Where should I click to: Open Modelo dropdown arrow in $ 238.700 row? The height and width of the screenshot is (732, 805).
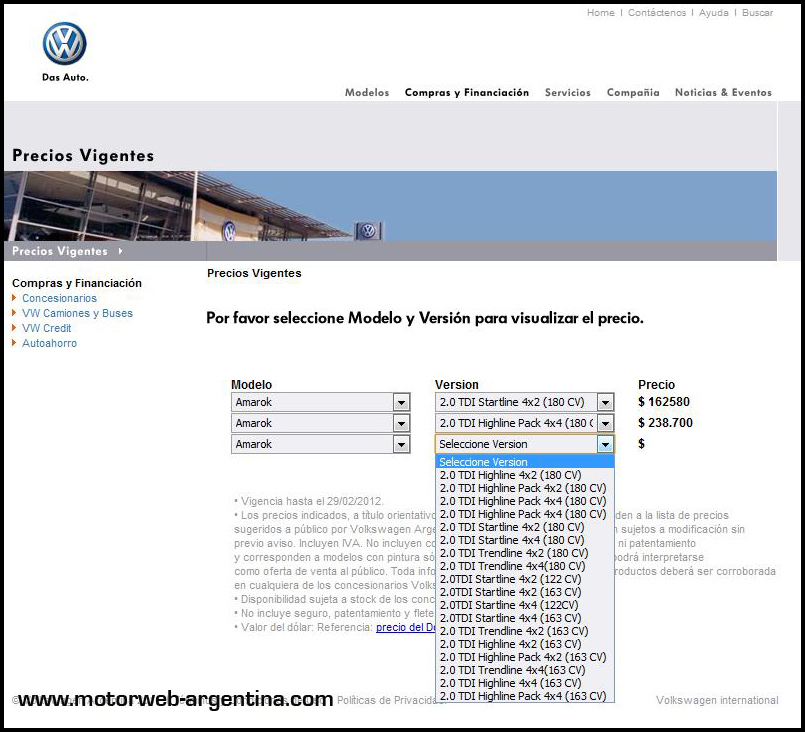click(401, 423)
